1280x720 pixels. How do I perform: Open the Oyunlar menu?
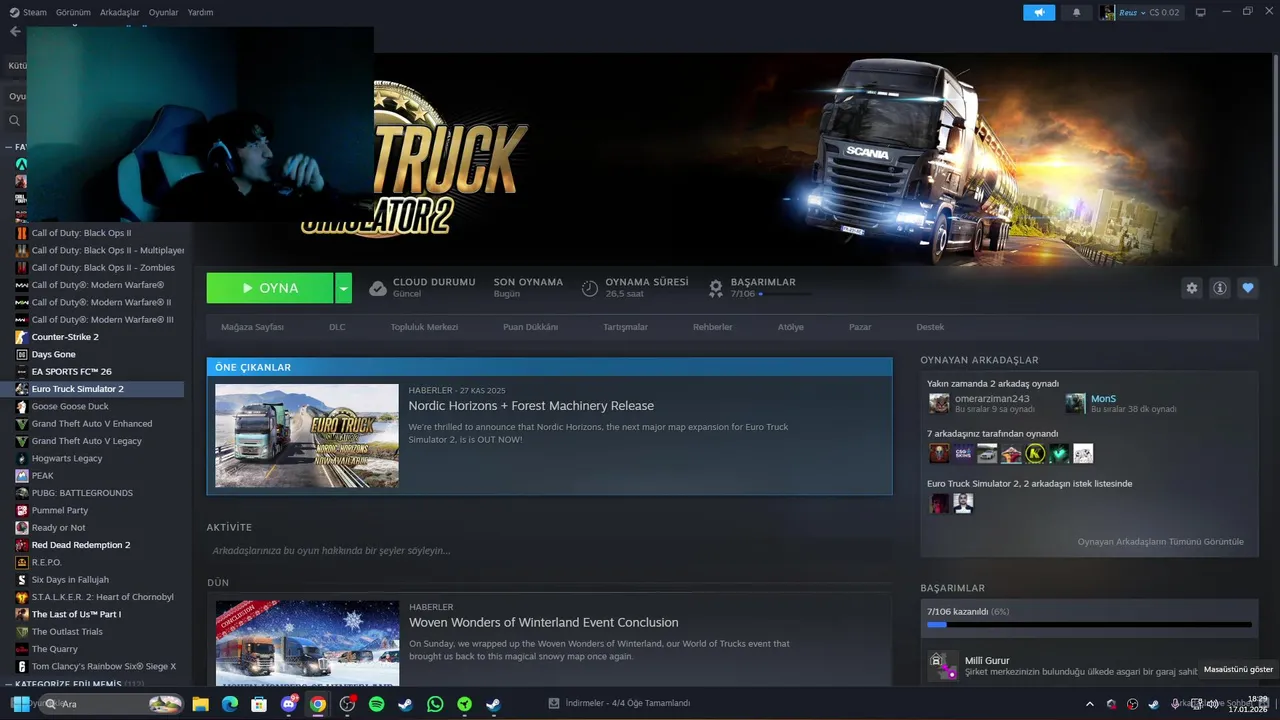163,12
